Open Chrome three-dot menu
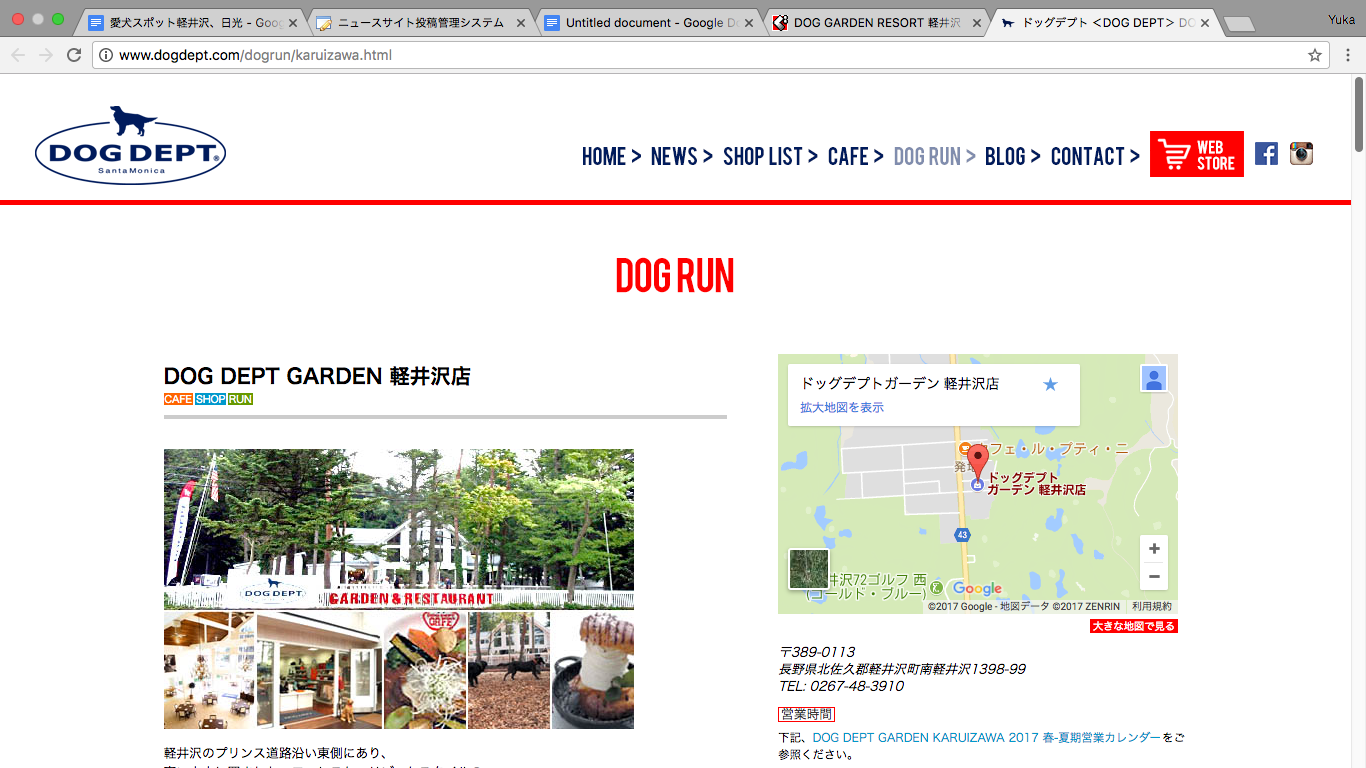 (1349, 55)
